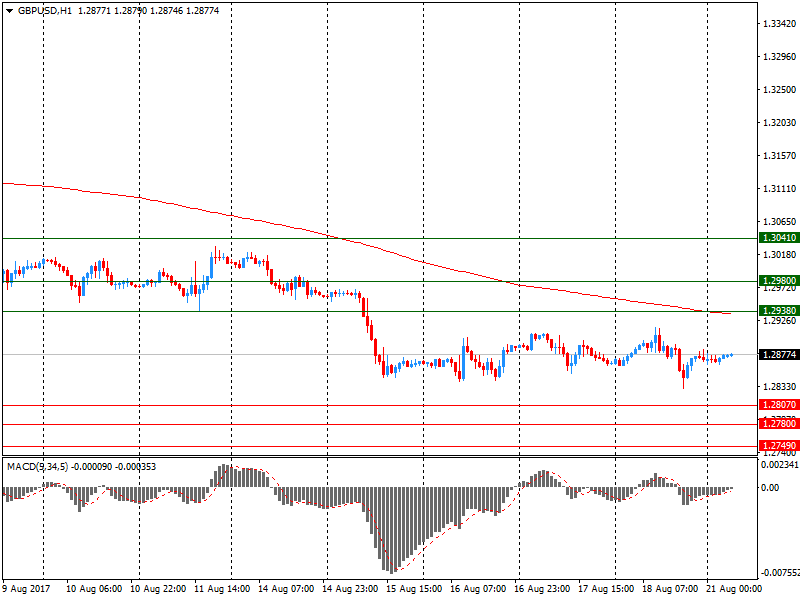Screen dimensions: 800x600
Task: Click the 1.32960 price scale value
Action: (780, 57)
